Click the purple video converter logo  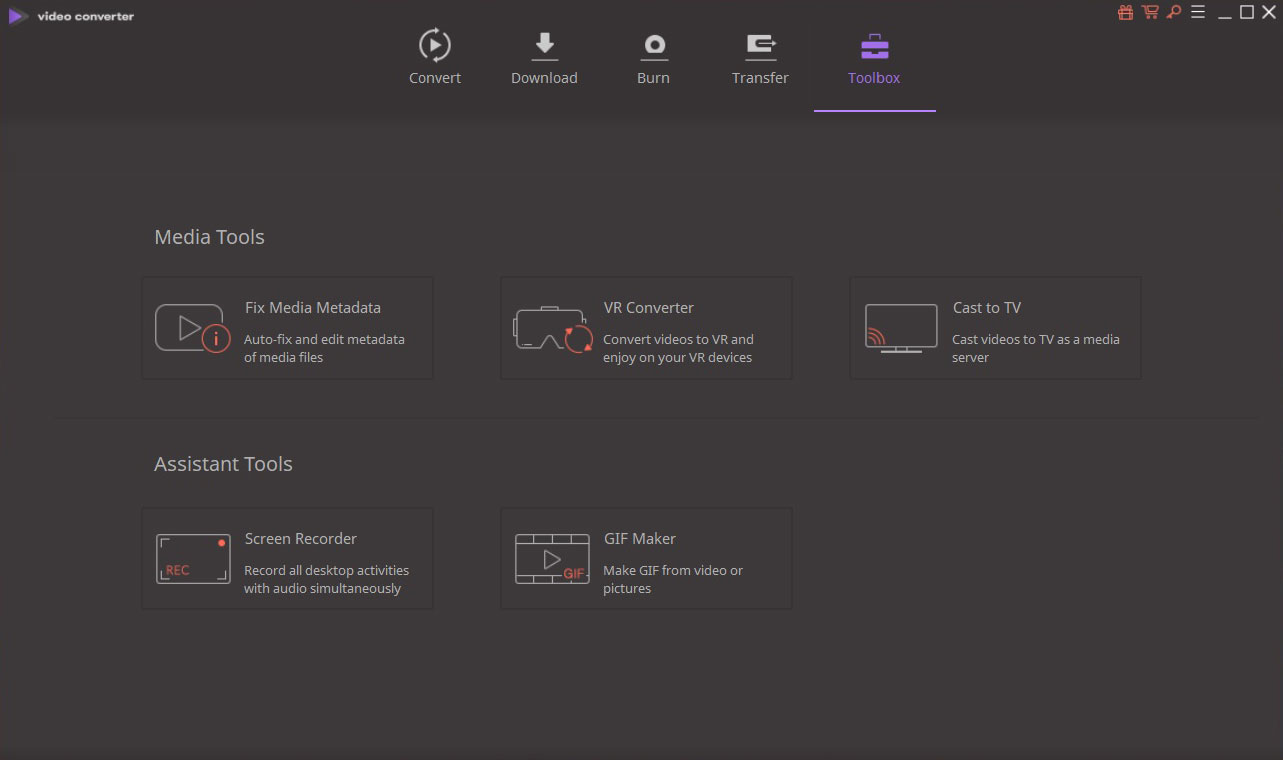(18, 16)
